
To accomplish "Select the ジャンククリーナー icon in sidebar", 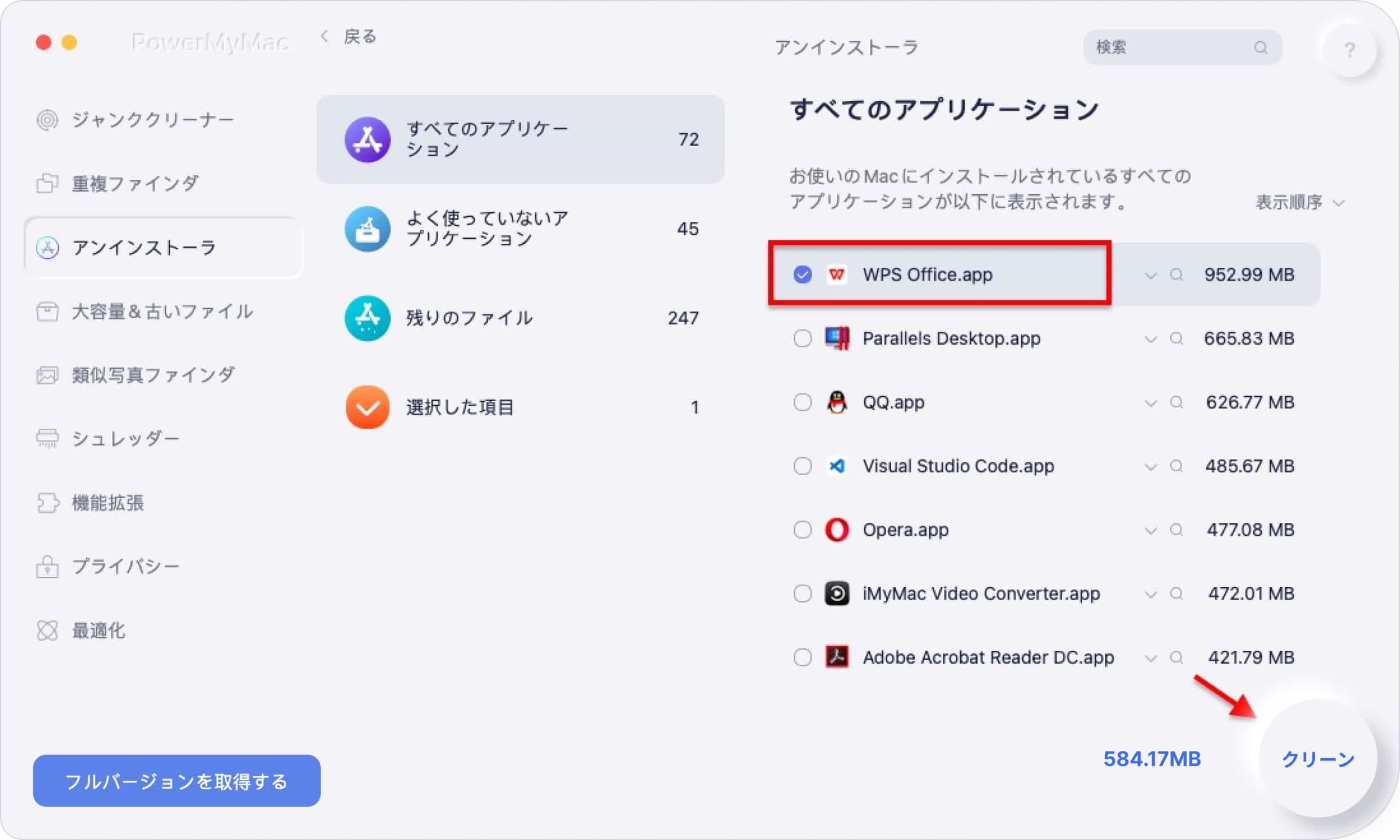I will pyautogui.click(x=46, y=119).
